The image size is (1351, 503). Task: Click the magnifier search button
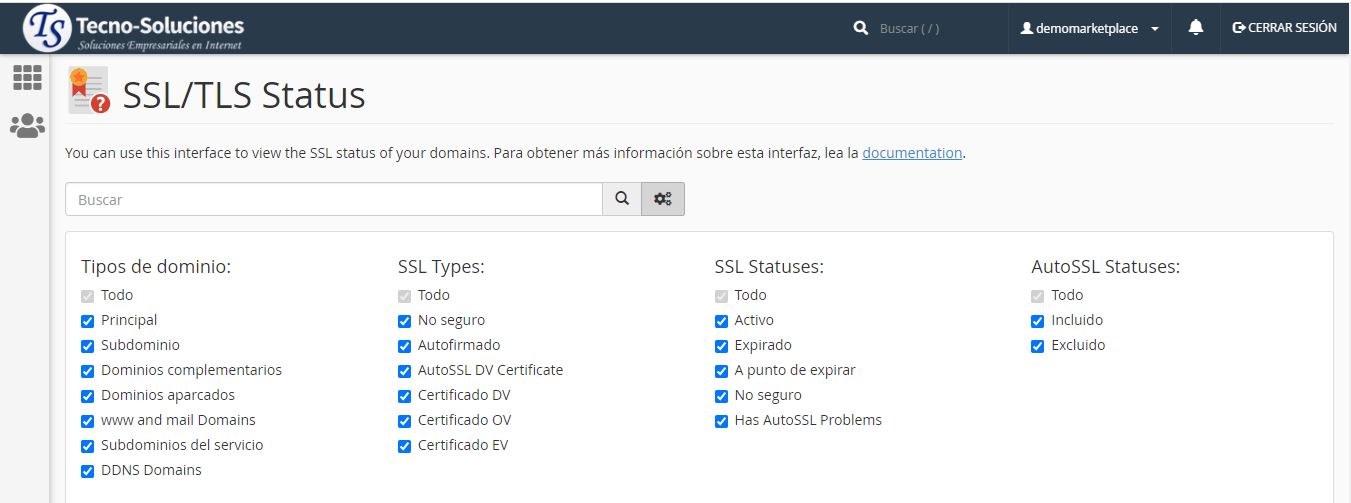[622, 199]
